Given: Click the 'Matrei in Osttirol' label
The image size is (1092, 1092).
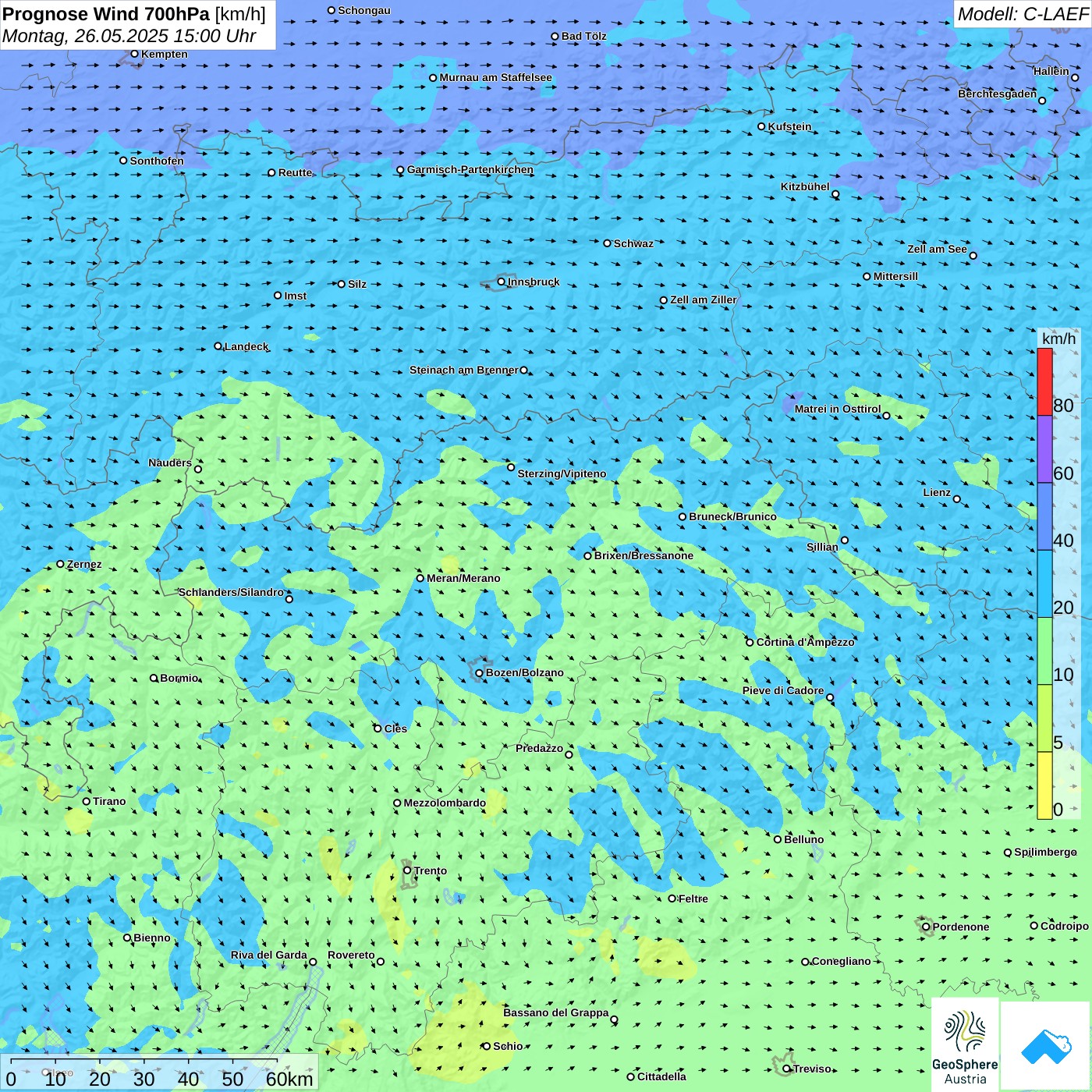Looking at the screenshot, I should tap(838, 409).
